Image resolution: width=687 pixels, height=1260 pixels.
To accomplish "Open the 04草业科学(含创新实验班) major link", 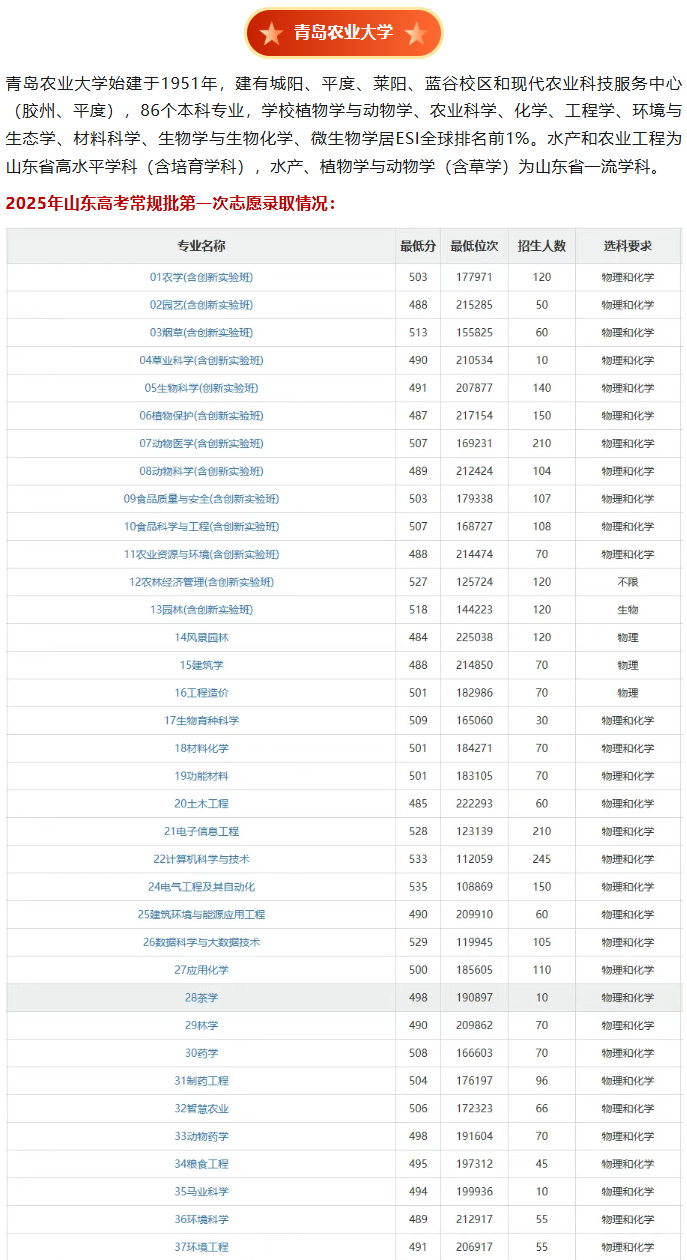I will click(x=201, y=360).
